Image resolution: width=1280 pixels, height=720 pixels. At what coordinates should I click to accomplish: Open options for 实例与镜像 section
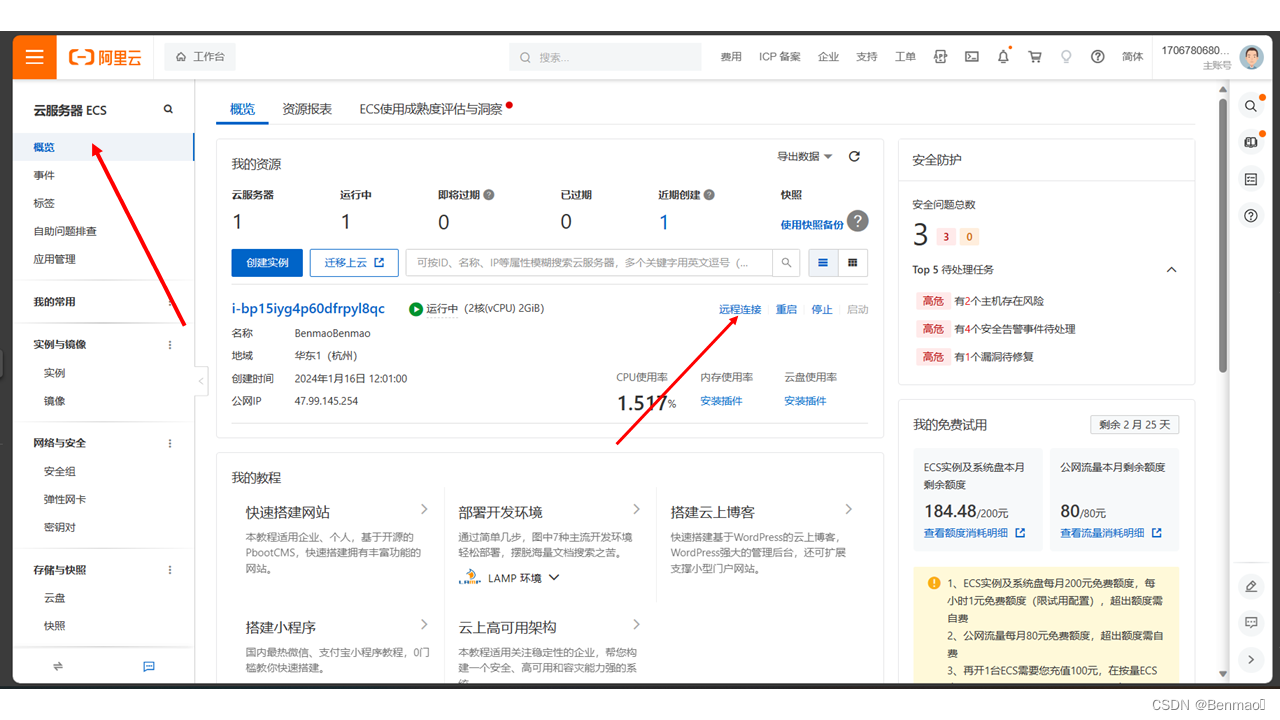click(x=170, y=345)
